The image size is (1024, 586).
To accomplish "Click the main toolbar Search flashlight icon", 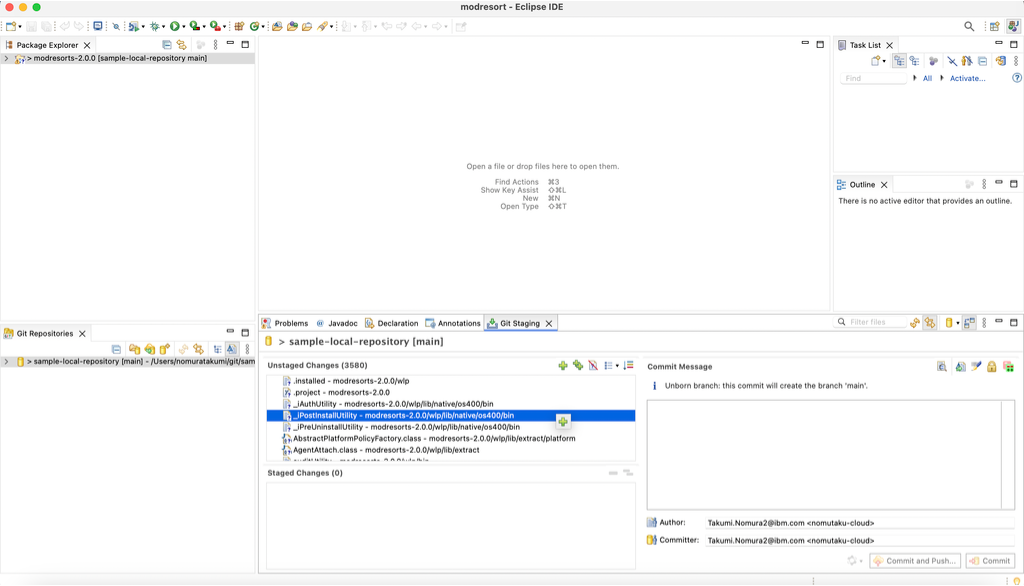I will pyautogui.click(x=323, y=26).
